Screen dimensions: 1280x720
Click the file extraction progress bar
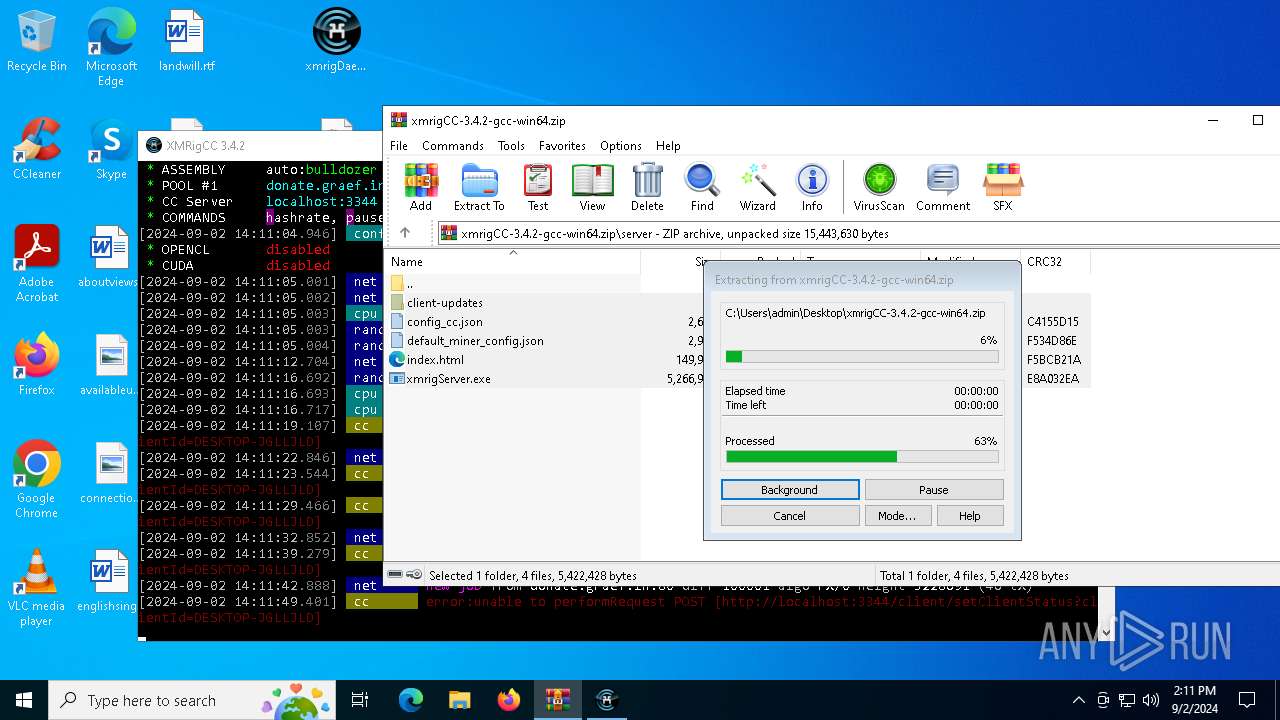(862, 357)
